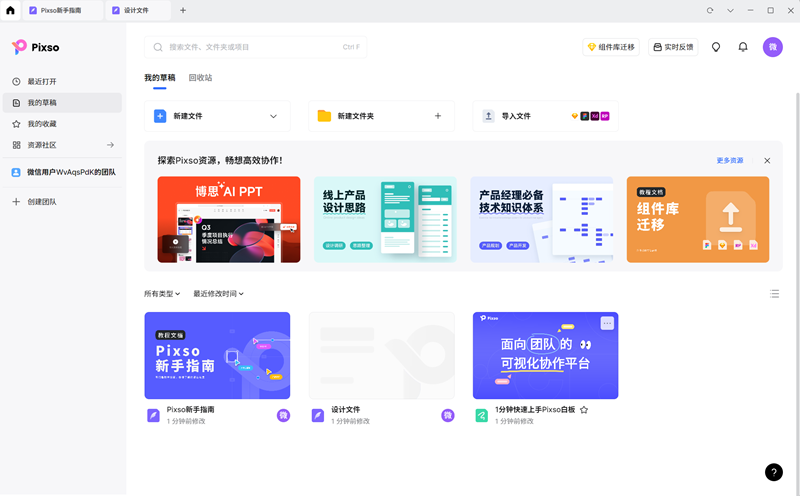Click the arrow next to 资源社区
Image resolution: width=800 pixels, height=496 pixels.
(110, 145)
